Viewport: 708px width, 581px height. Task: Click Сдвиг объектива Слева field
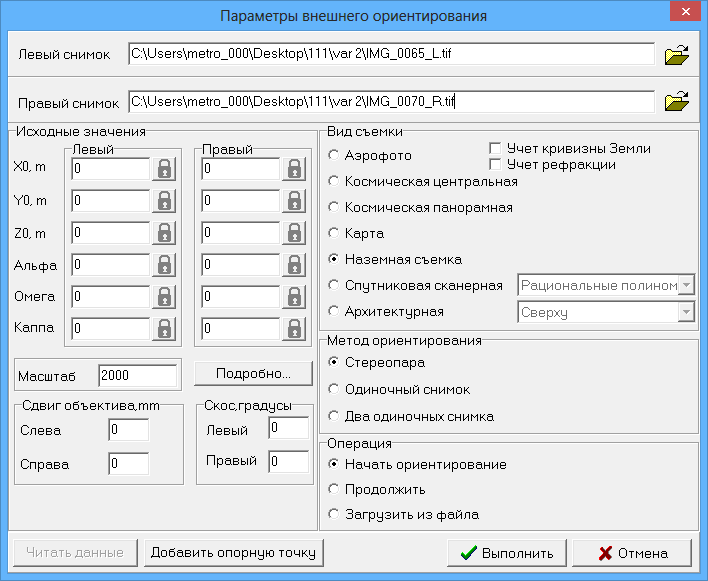click(129, 430)
